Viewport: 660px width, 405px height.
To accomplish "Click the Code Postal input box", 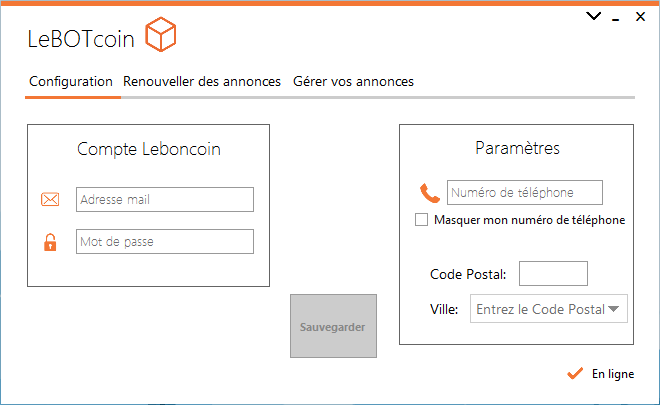I will [x=553, y=274].
